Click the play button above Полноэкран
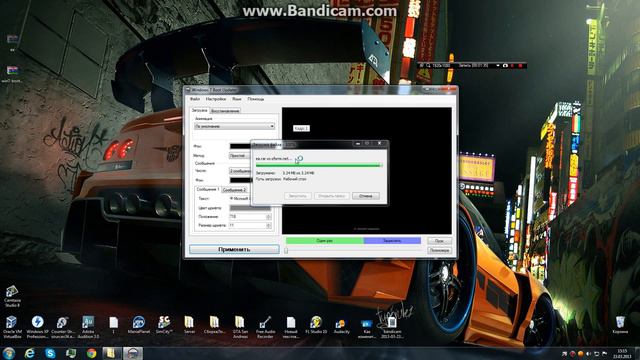This screenshot has height=360, width=640. [440, 241]
